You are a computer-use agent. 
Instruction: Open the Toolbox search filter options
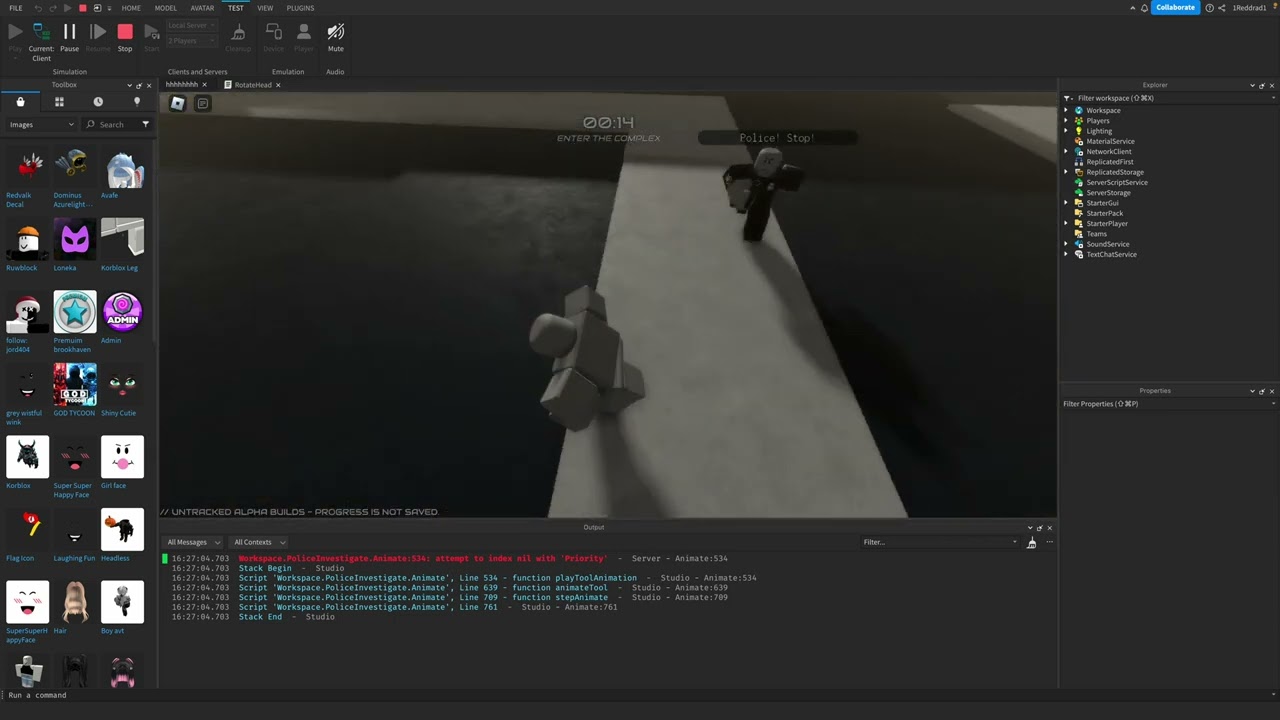145,125
